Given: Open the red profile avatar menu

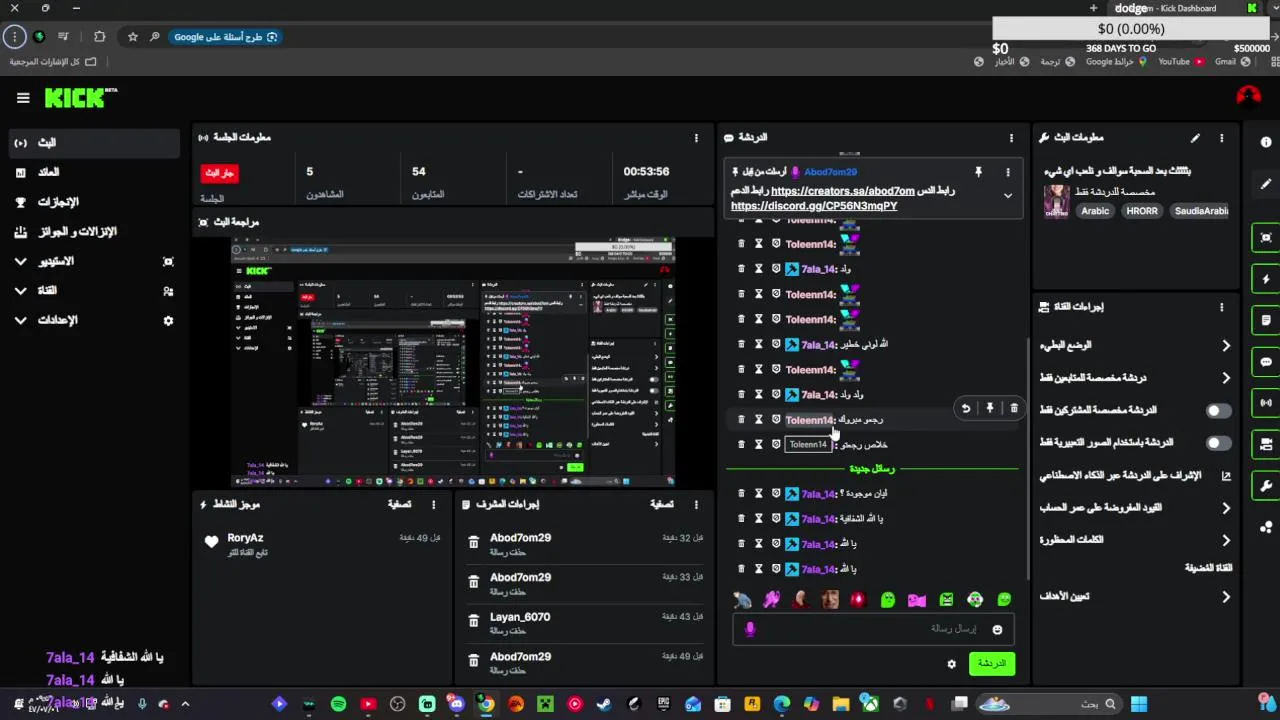Looking at the screenshot, I should [x=1248, y=96].
